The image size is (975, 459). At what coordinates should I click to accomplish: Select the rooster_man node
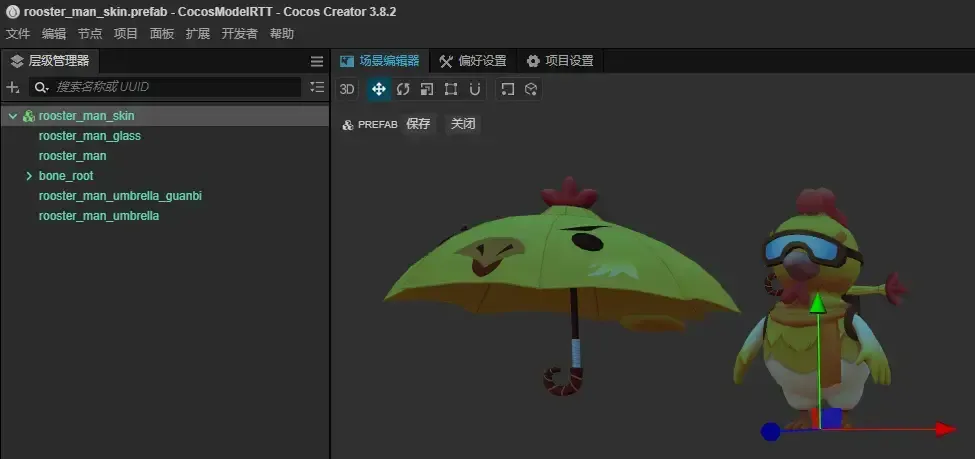[72, 155]
